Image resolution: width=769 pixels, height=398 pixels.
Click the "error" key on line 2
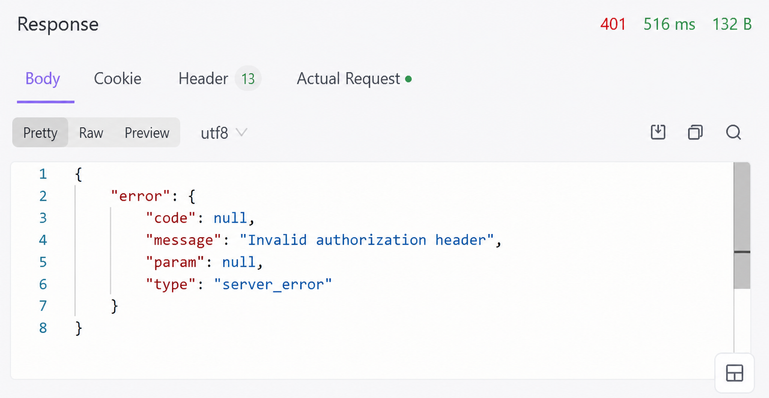(140, 197)
